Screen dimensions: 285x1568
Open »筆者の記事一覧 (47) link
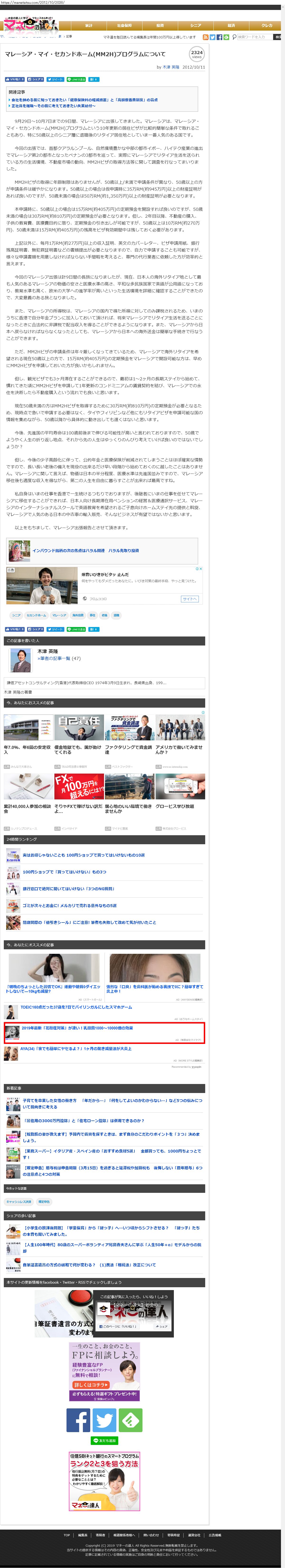[59, 659]
